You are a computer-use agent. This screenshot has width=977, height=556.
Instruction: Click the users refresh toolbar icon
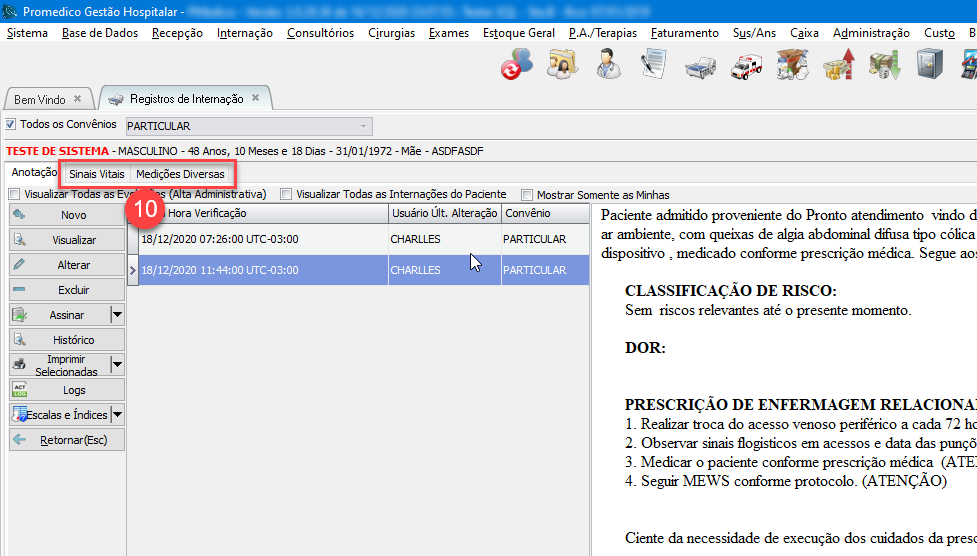516,66
